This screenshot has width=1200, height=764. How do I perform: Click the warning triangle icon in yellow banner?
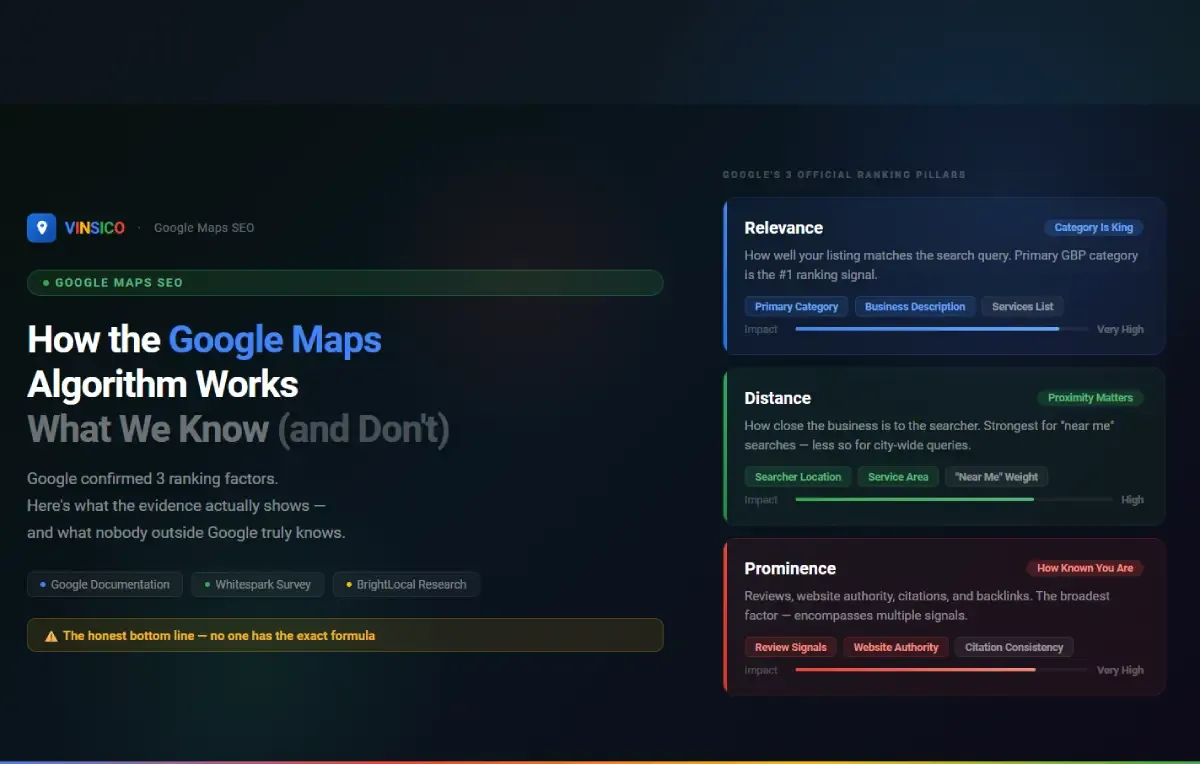click(51, 636)
